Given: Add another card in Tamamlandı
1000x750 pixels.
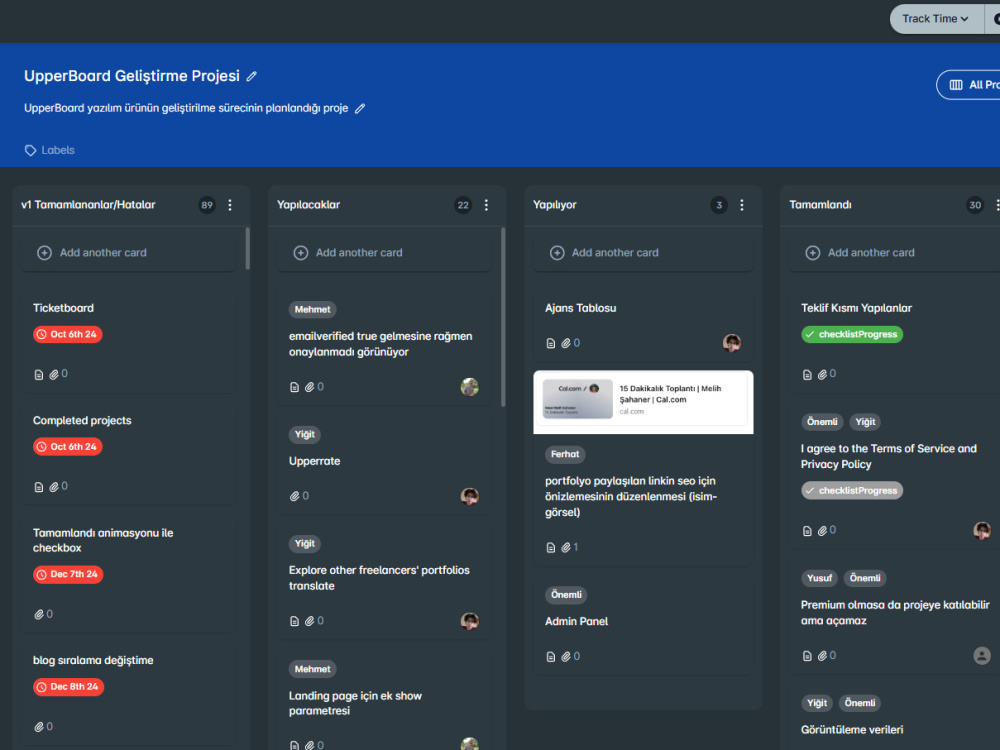Looking at the screenshot, I should (x=895, y=253).
